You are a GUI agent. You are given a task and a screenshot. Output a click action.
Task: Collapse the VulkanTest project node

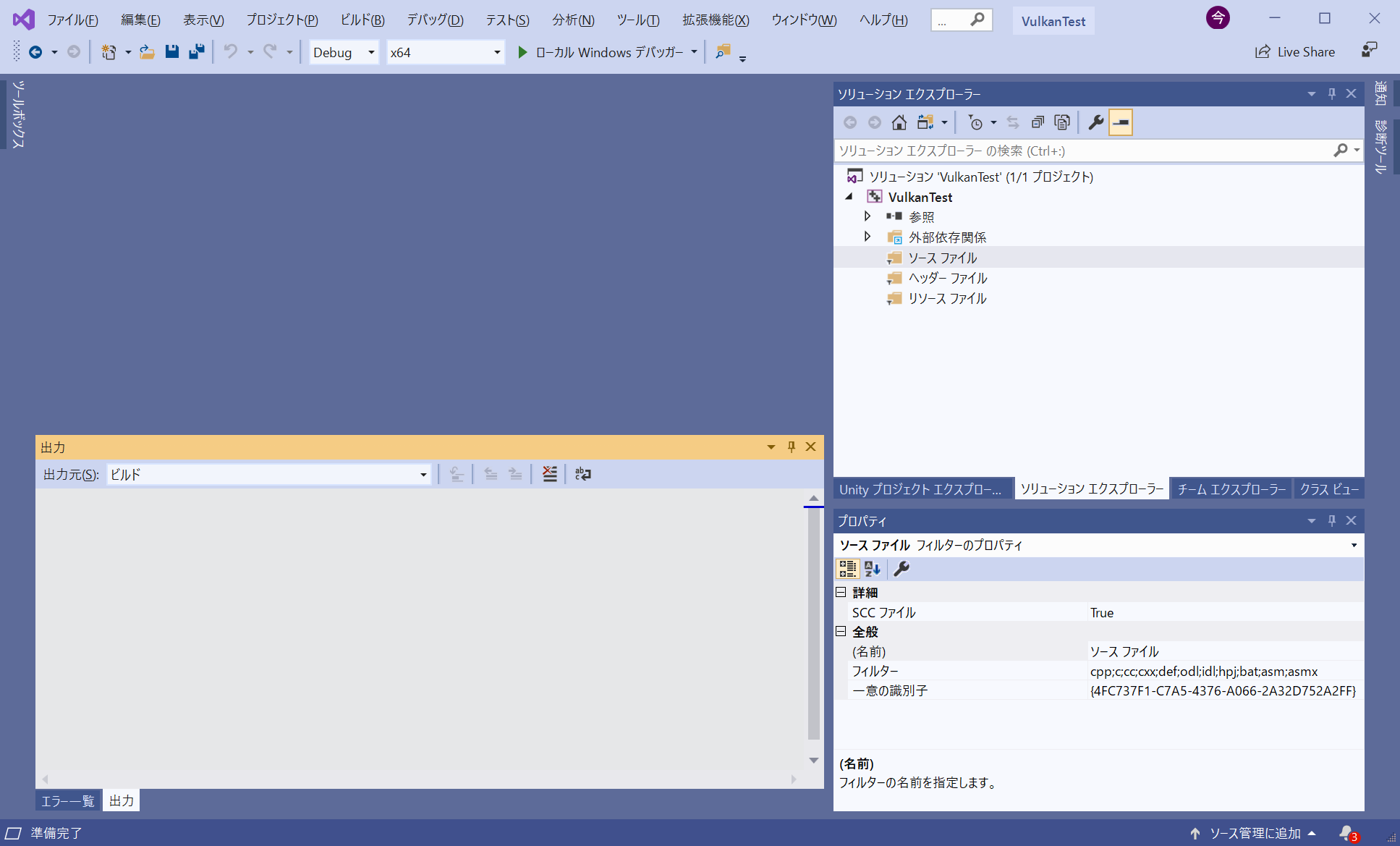click(849, 197)
